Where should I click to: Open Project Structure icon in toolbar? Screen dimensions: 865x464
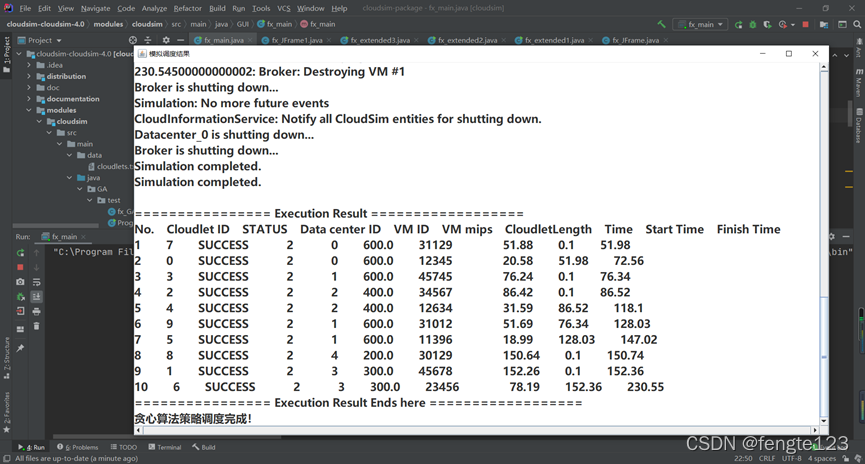824,24
